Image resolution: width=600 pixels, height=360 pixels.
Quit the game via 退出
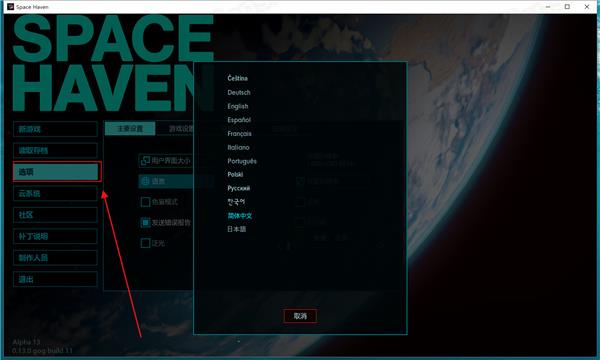pos(55,279)
